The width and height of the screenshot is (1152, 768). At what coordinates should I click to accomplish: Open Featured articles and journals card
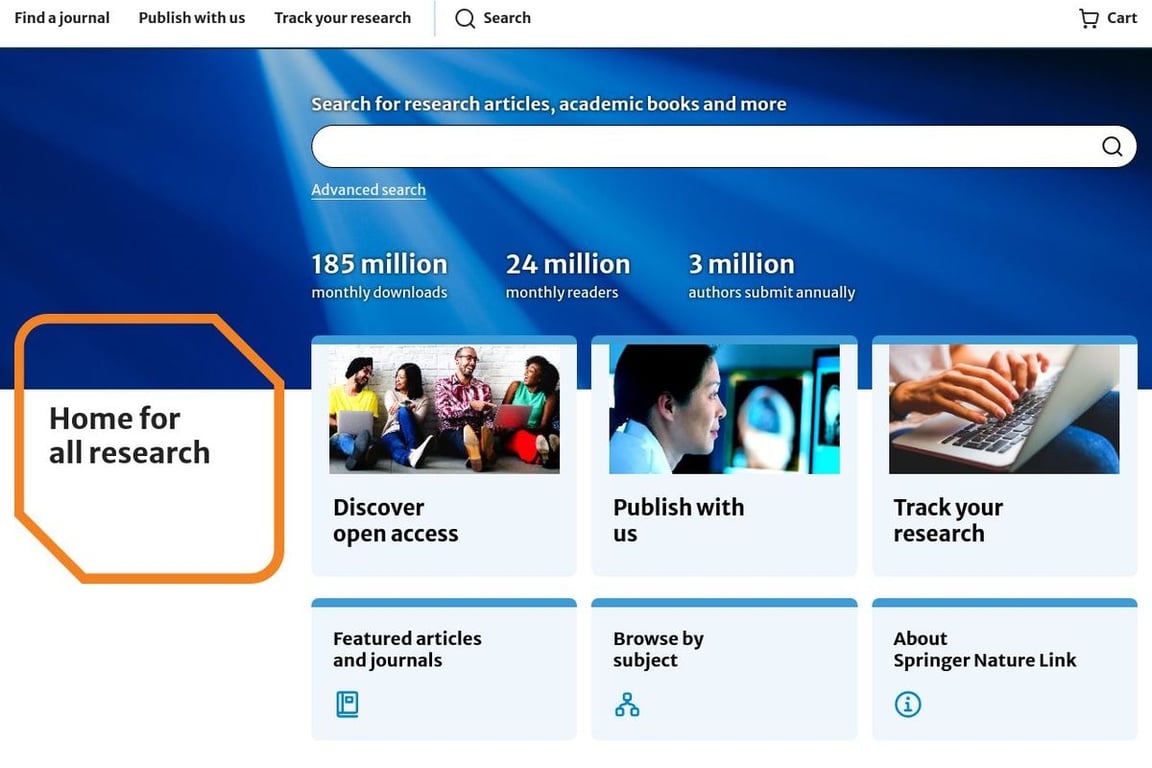[444, 669]
